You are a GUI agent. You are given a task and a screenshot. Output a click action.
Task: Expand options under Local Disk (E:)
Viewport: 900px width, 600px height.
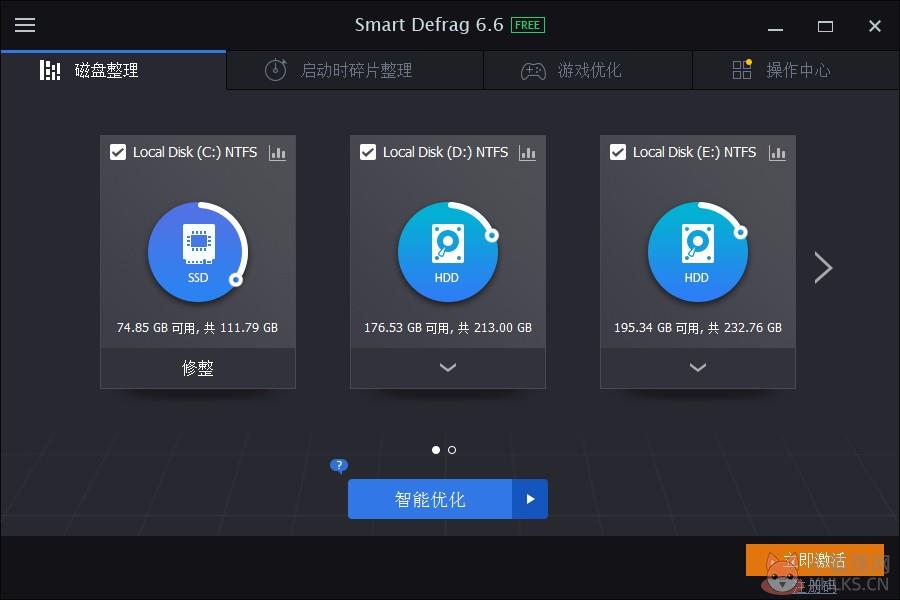click(x=698, y=367)
